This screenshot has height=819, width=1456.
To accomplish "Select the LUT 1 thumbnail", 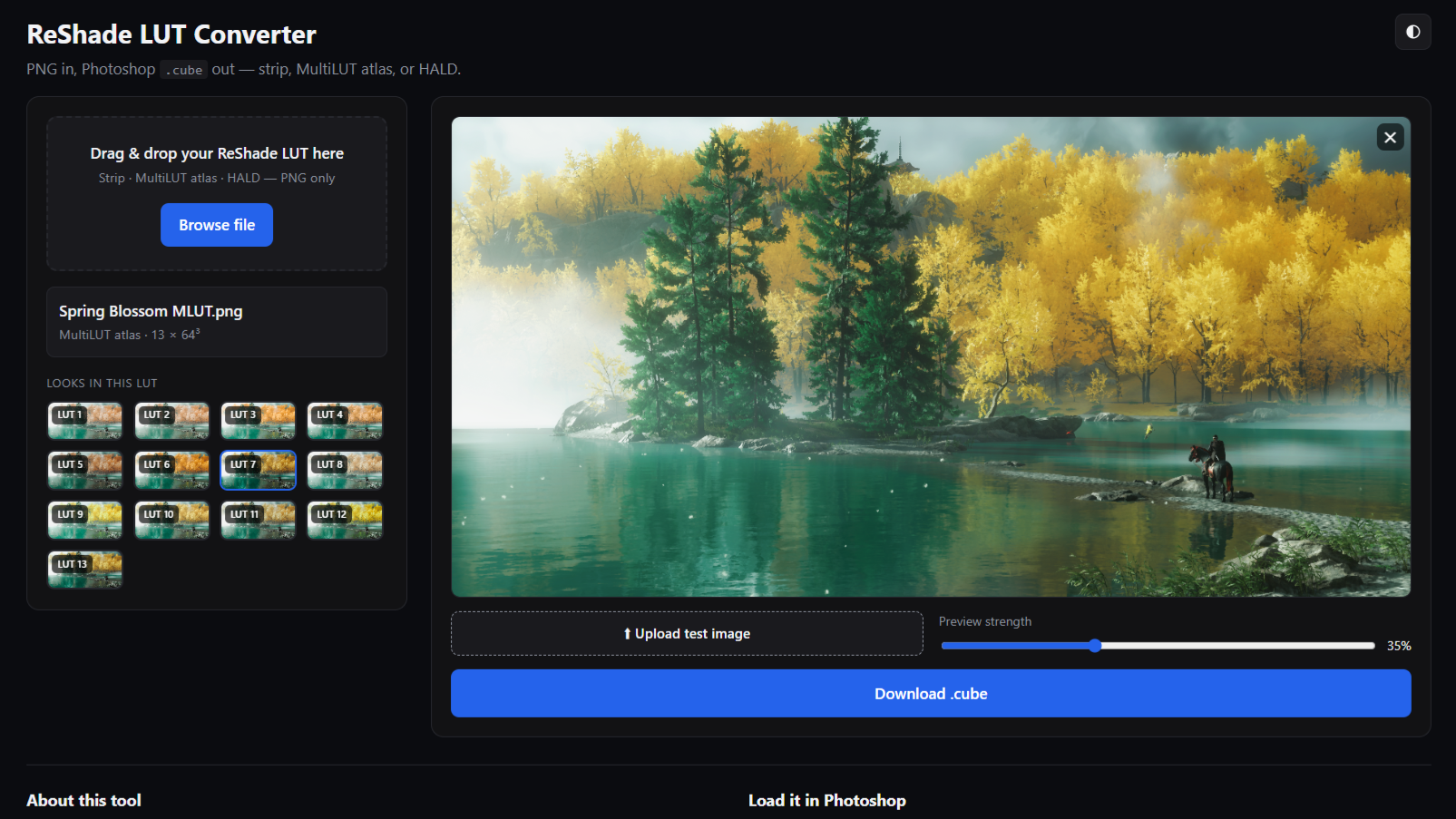I will [x=85, y=421].
